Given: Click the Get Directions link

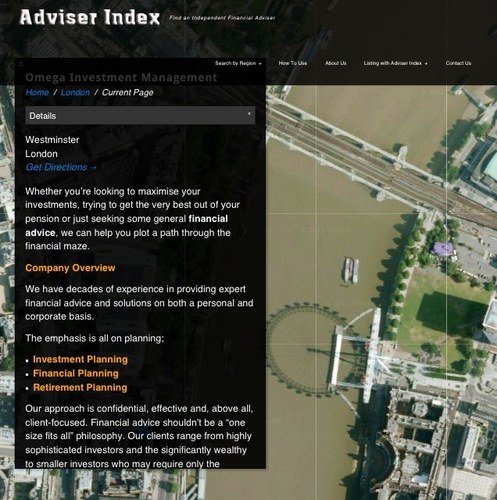Looking at the screenshot, I should tap(61, 167).
